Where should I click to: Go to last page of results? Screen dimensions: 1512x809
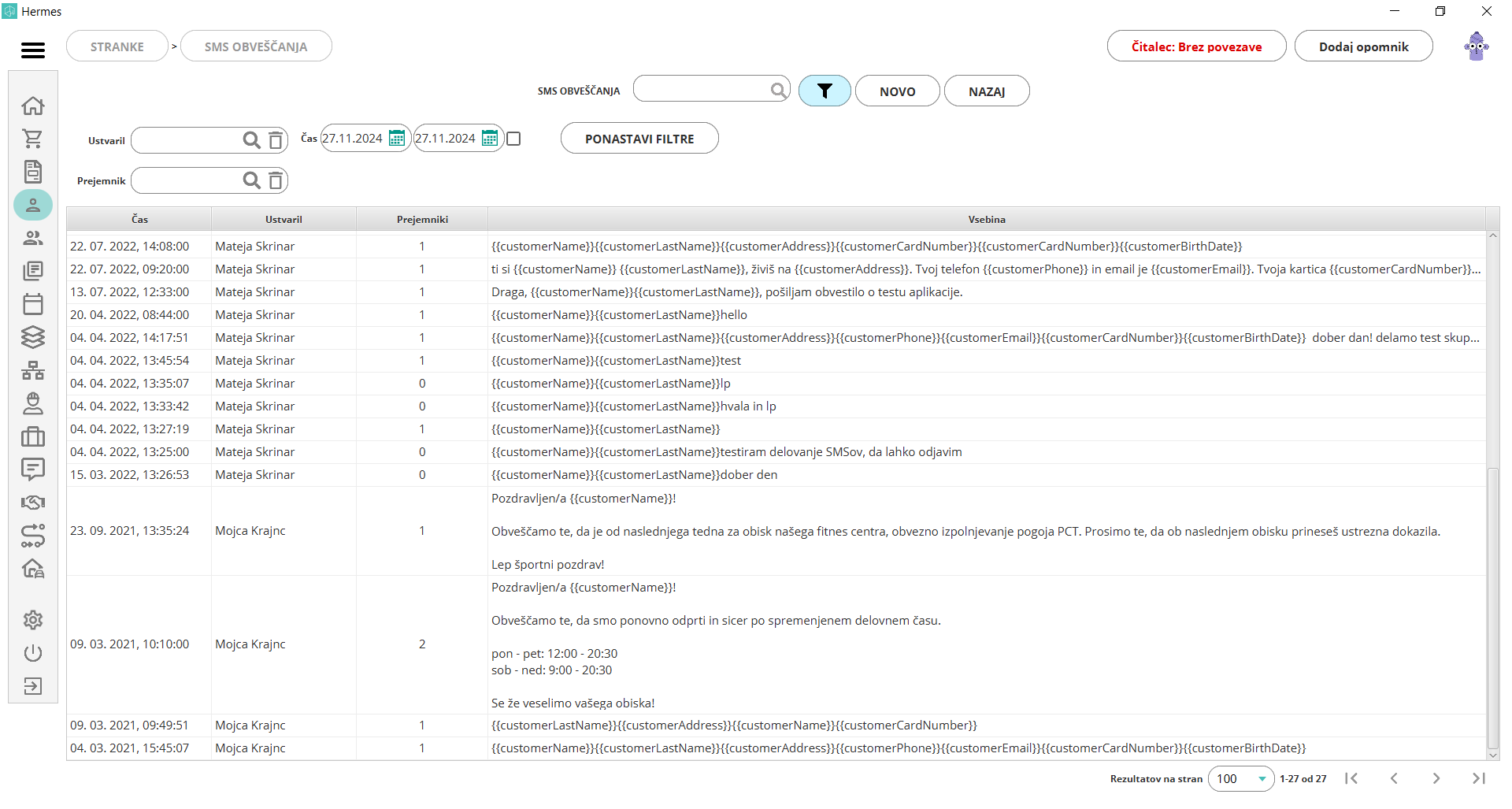tap(1479, 778)
